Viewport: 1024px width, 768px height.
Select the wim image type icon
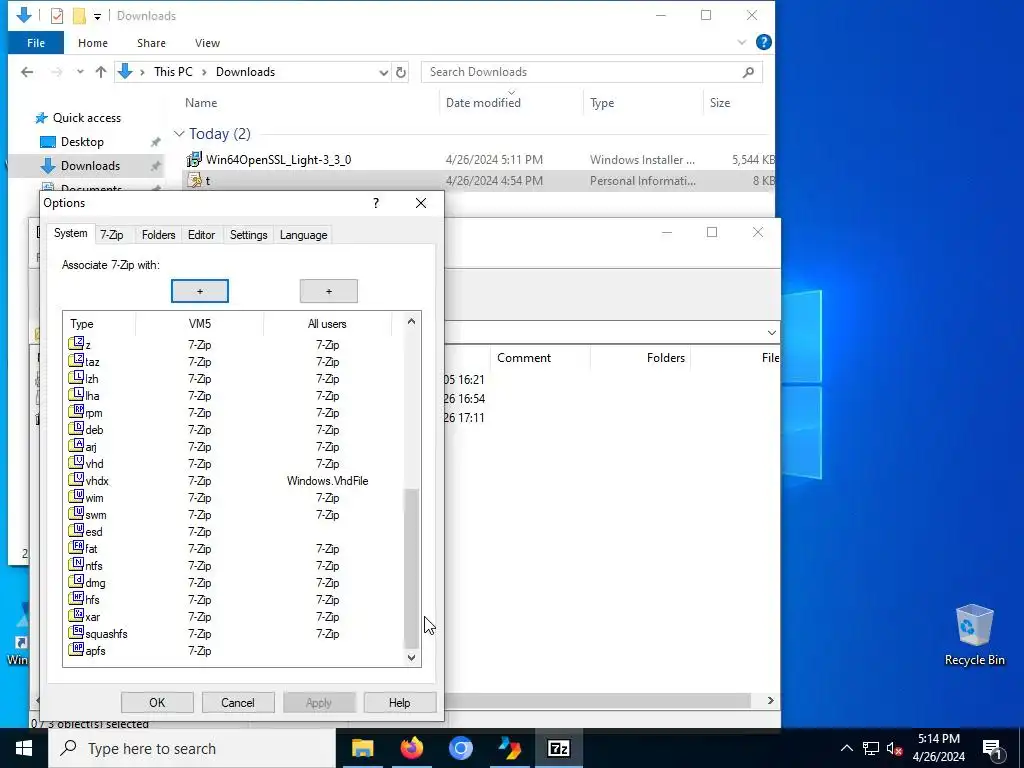point(76,496)
